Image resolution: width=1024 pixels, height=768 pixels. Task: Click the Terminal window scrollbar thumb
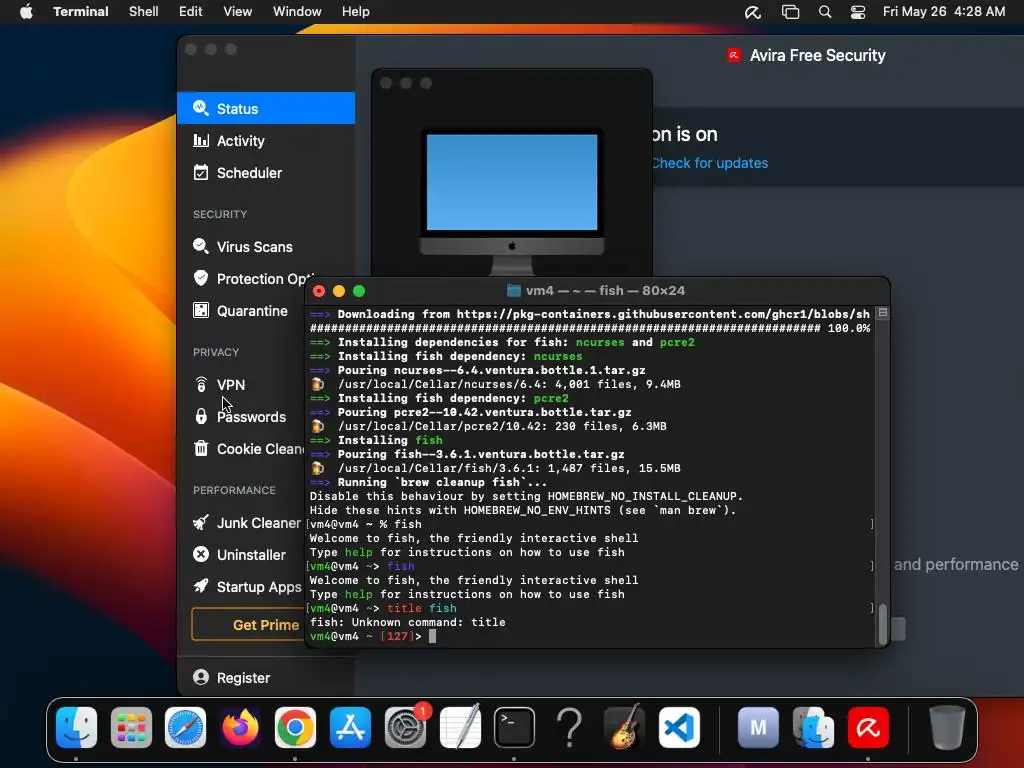click(882, 624)
